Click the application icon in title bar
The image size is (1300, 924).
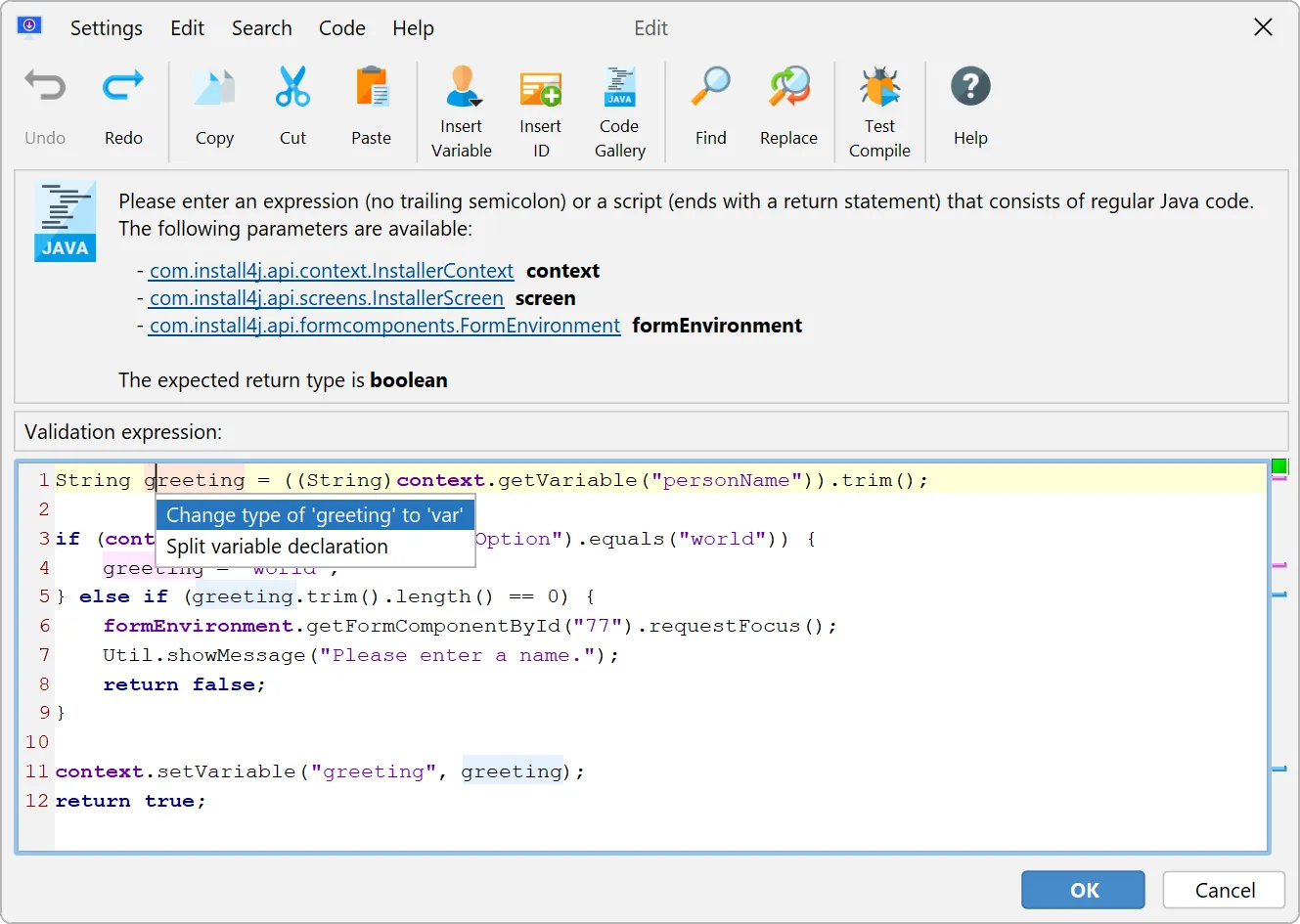tap(29, 26)
